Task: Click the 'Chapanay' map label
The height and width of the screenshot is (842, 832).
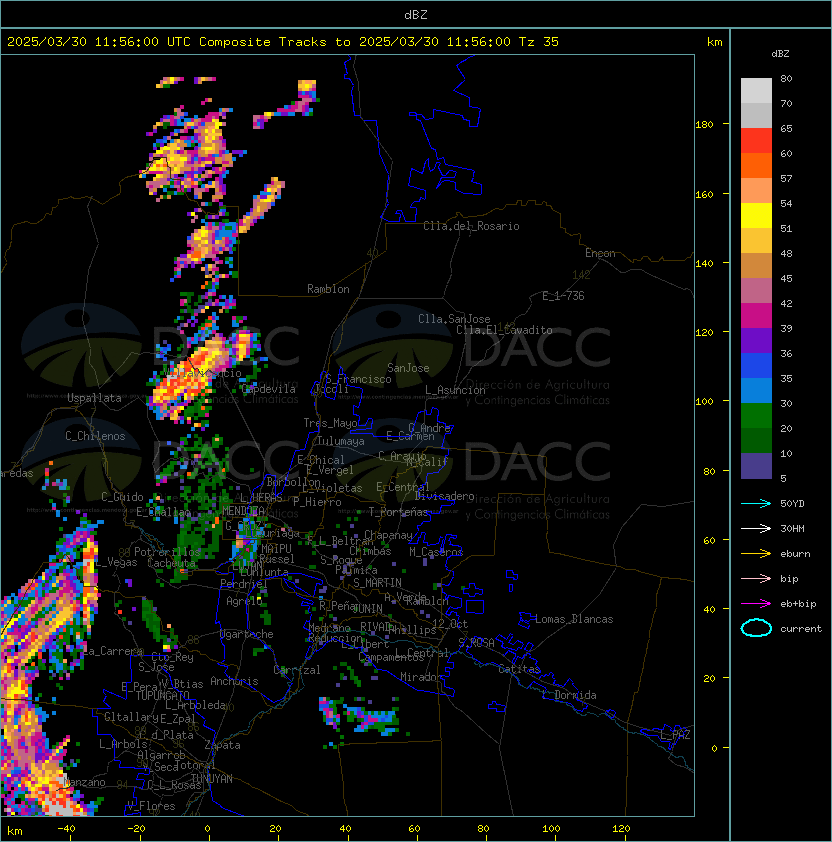Action: 388,535
